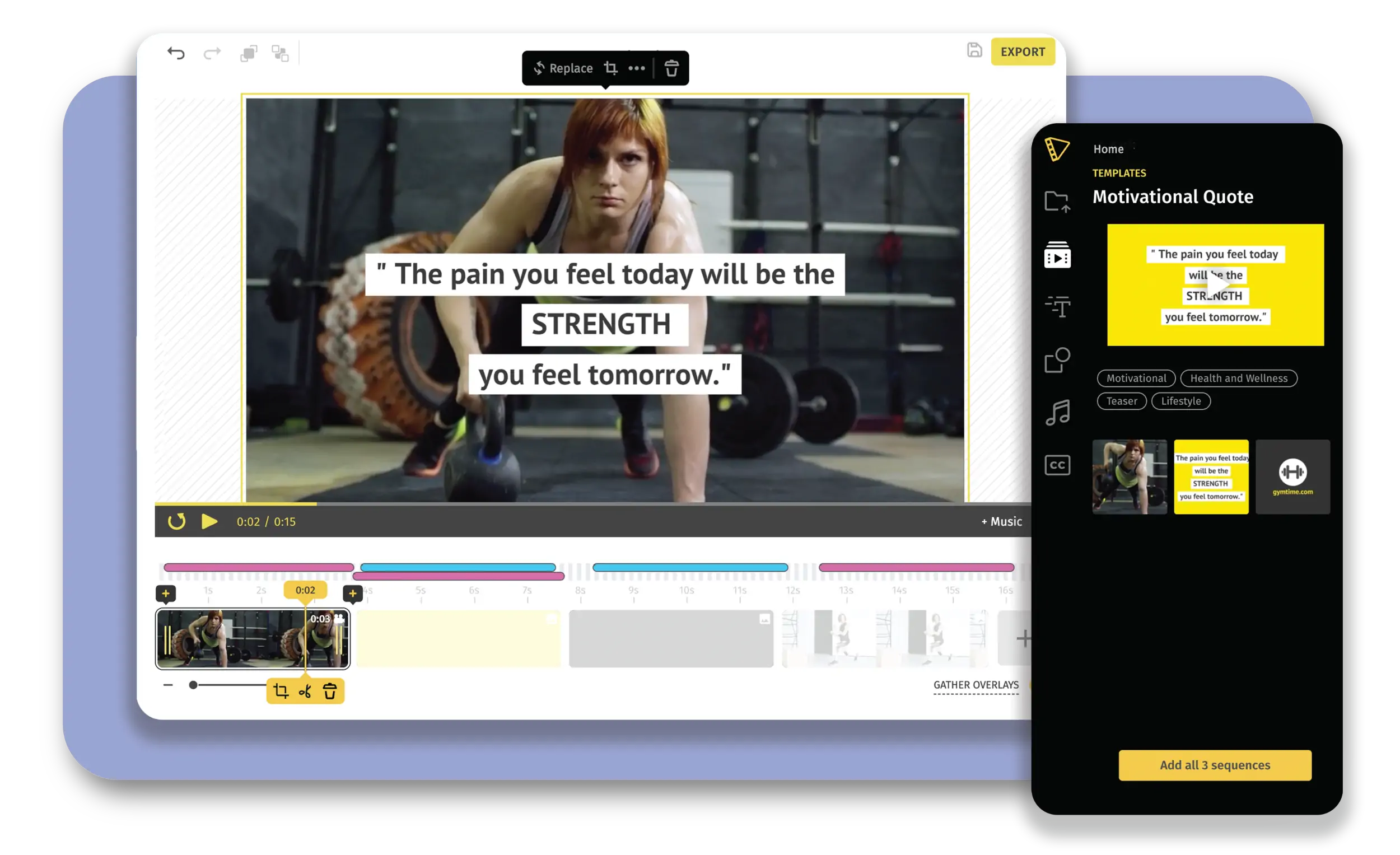Open Home navigation in sidebar
The height and width of the screenshot is (855, 1400).
tap(1109, 148)
